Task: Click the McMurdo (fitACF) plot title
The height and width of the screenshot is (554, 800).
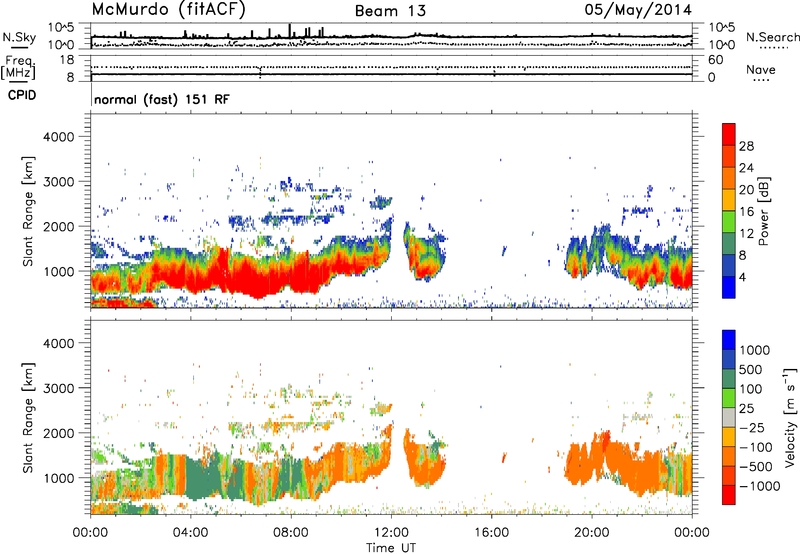Action: pyautogui.click(x=168, y=10)
